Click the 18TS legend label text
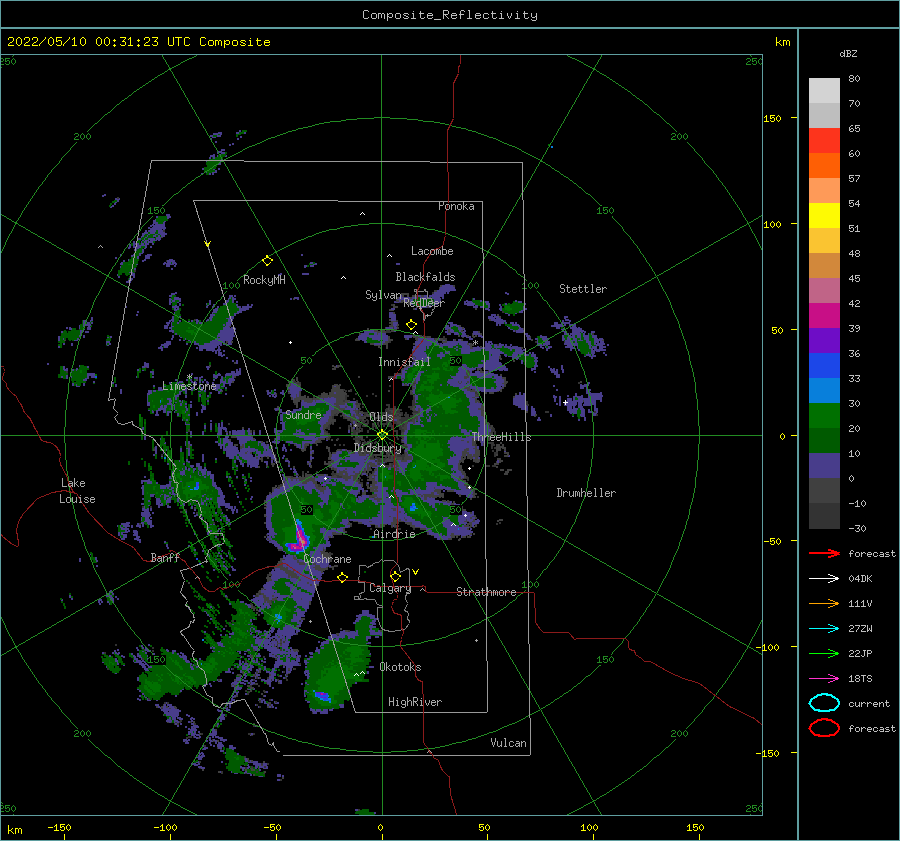900x841 pixels. 860,679
